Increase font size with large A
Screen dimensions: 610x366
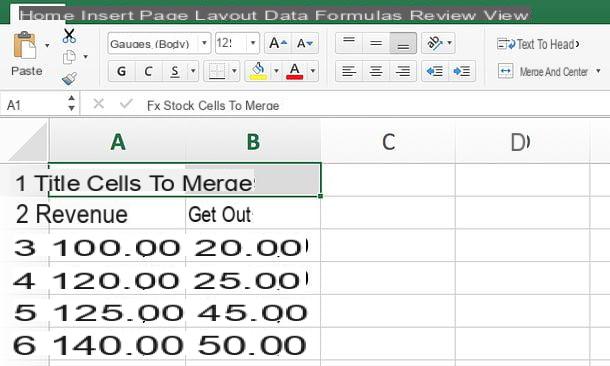click(x=278, y=43)
